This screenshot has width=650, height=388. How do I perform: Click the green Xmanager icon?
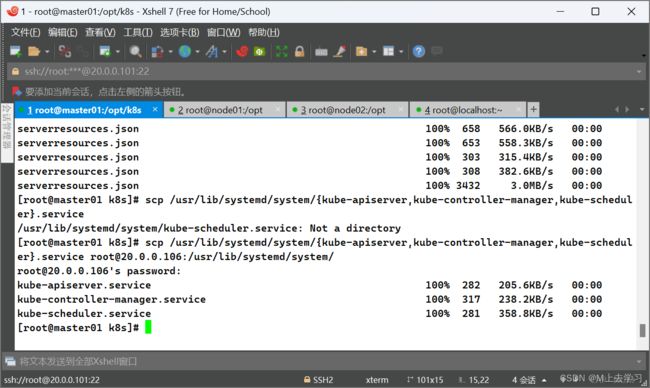coord(260,51)
